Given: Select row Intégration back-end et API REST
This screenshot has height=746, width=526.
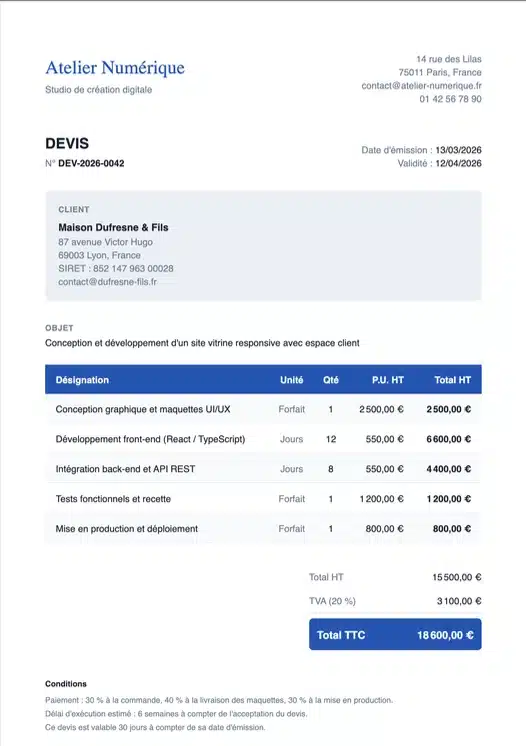Looking at the screenshot, I should click(263, 469).
